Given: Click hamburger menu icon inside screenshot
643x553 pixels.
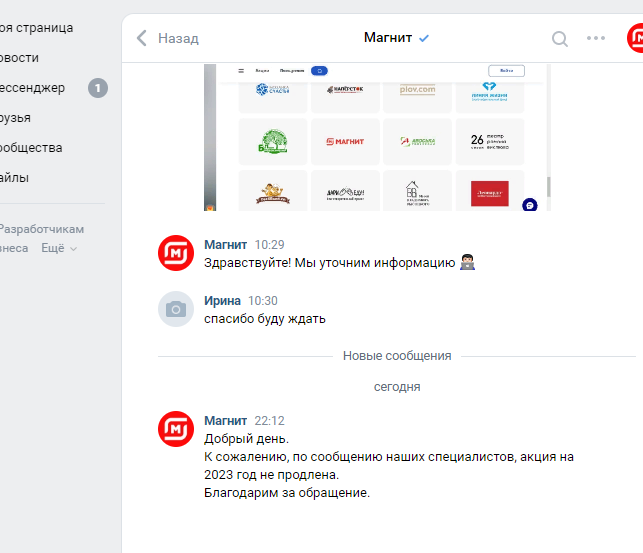Looking at the screenshot, I should [x=241, y=71].
